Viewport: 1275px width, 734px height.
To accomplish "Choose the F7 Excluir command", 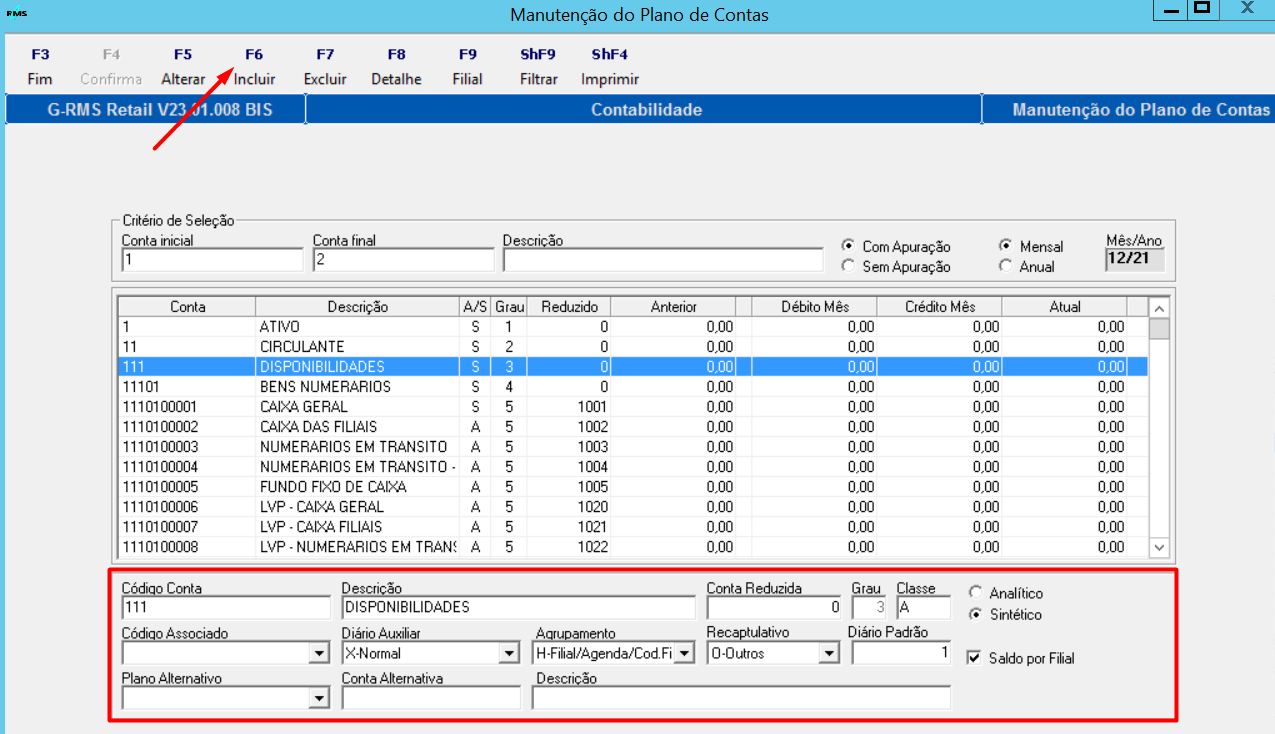I will pos(325,67).
